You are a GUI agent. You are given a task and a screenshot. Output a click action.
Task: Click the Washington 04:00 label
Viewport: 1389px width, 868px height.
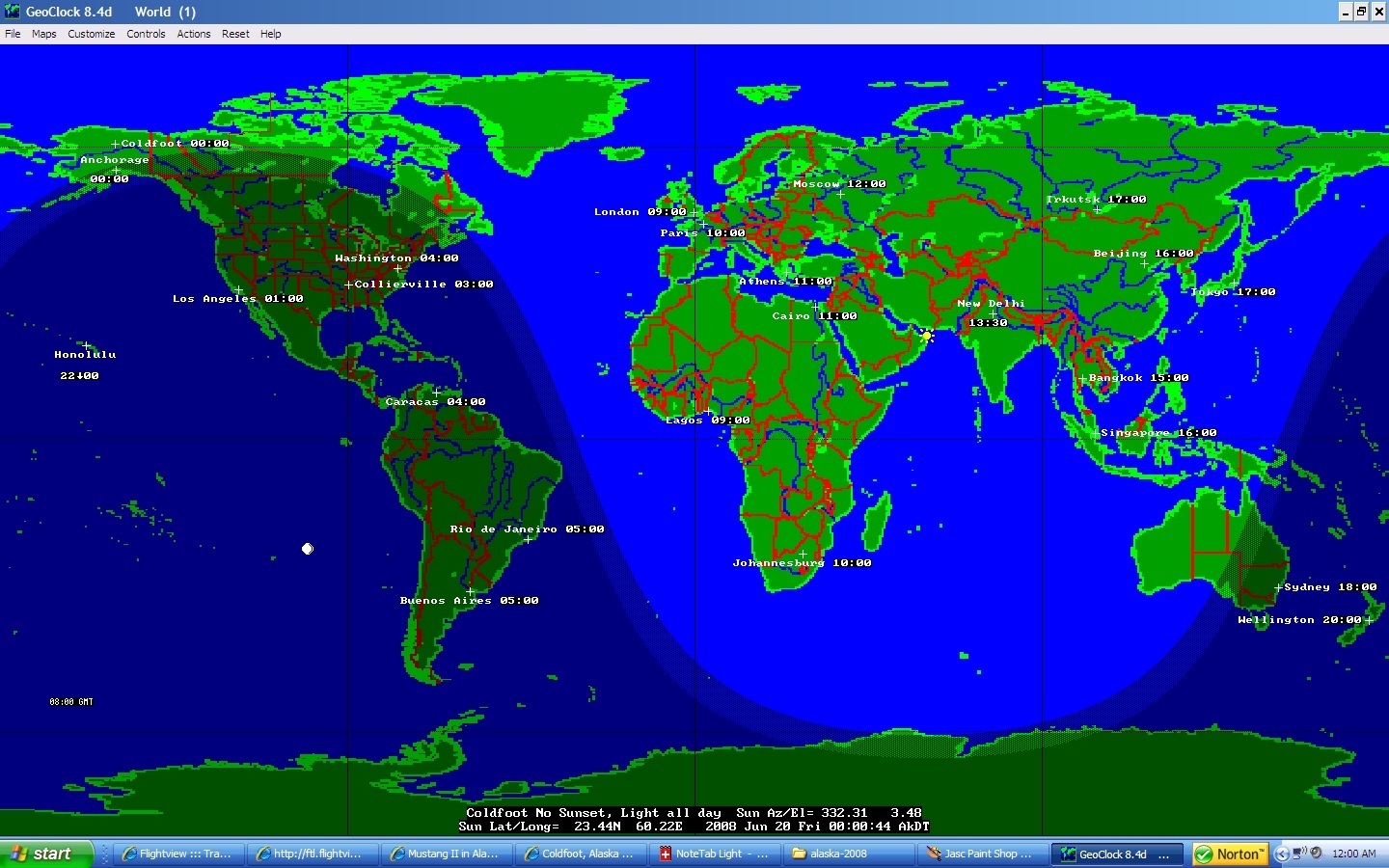[396, 258]
